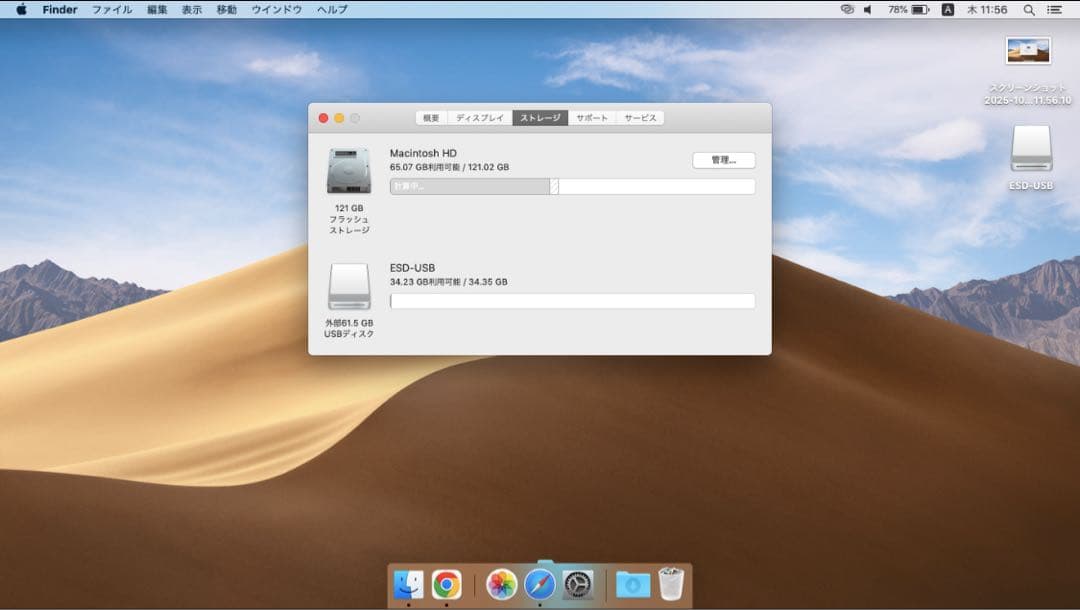1080x610 pixels.
Task: Launch Google Chrome from the Dock
Action: [446, 585]
